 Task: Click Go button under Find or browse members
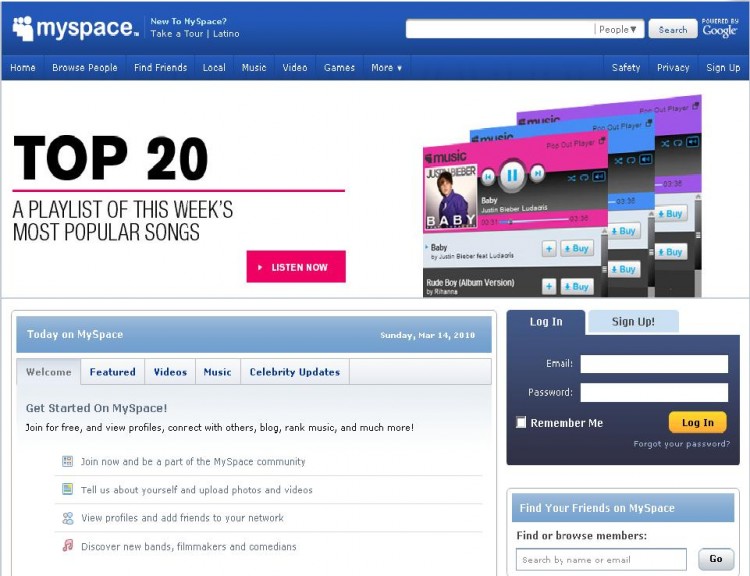pyautogui.click(x=716, y=559)
